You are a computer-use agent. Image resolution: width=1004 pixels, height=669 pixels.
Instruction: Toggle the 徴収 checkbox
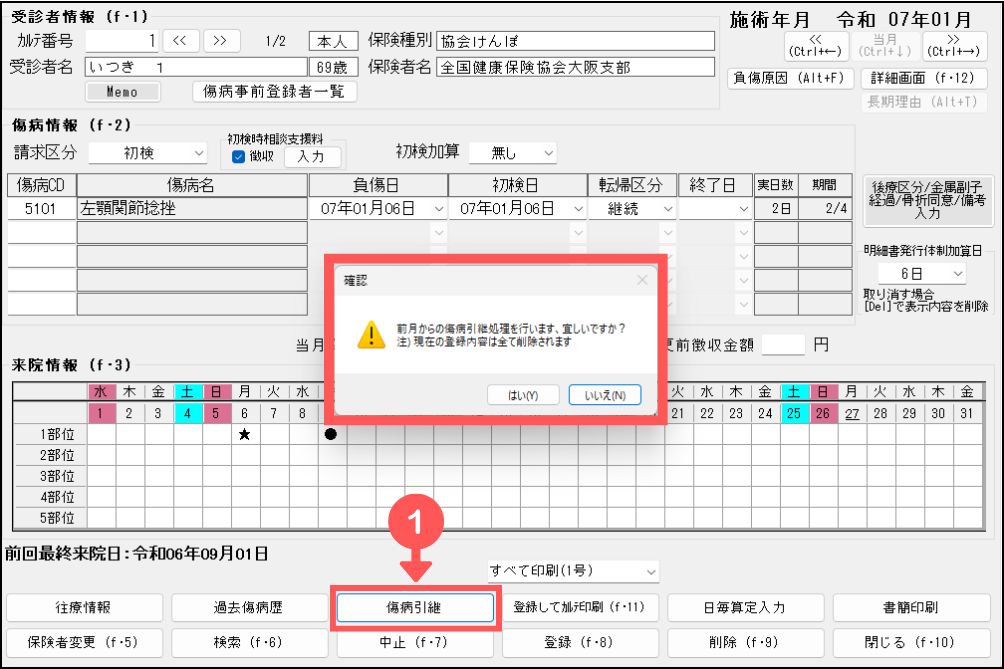[x=238, y=156]
